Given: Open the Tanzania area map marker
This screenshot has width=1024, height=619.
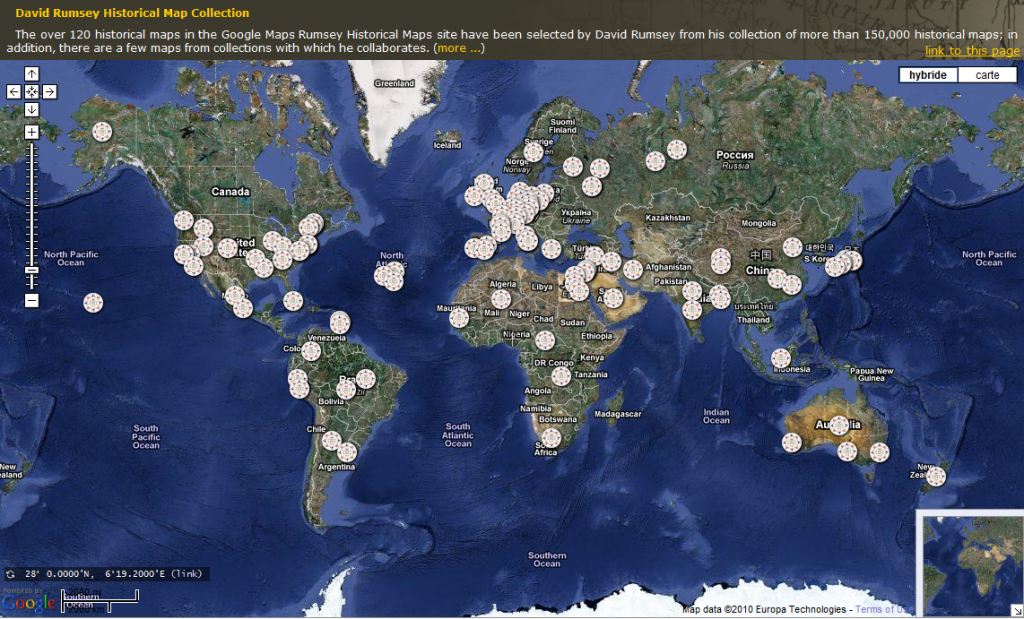Looking at the screenshot, I should coord(561,375).
